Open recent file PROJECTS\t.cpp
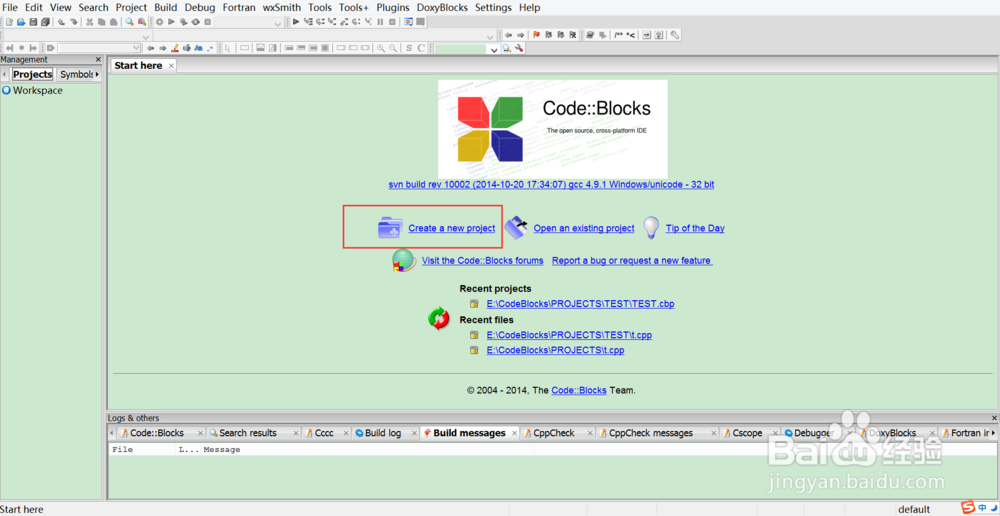This screenshot has height=516, width=1000. pyautogui.click(x=555, y=350)
